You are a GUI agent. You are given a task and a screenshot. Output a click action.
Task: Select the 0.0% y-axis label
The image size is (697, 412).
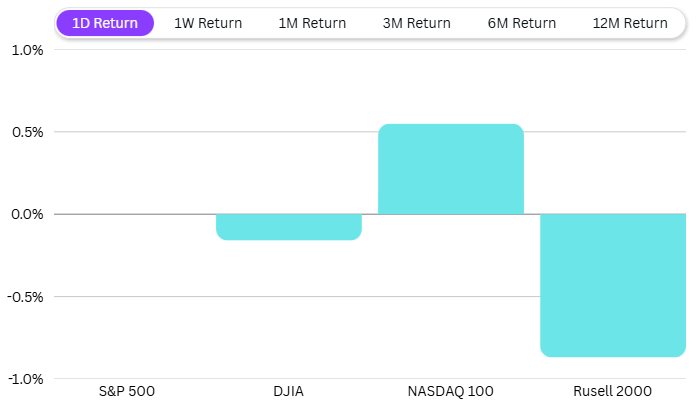[x=26, y=214]
